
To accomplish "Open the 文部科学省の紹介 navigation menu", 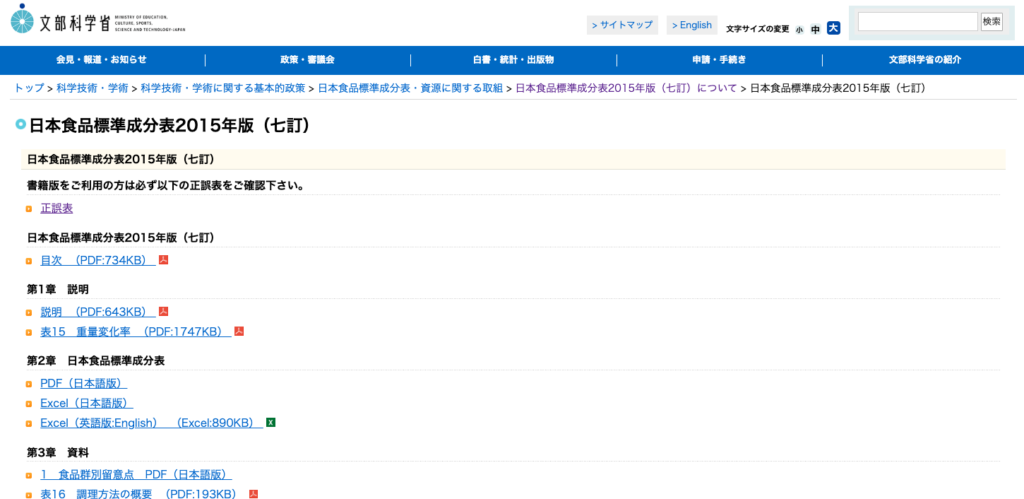I will click(924, 60).
